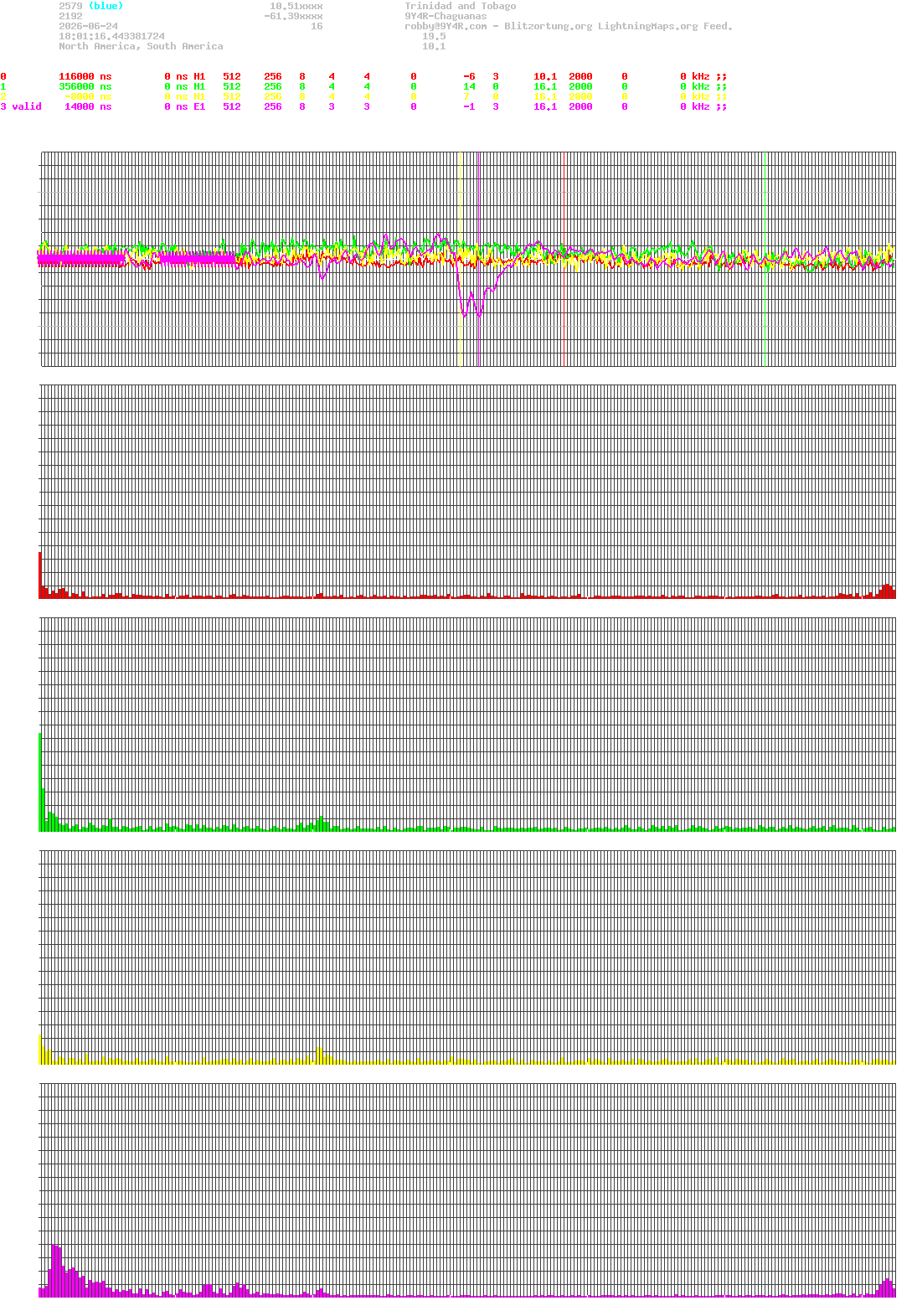
Task: Click the green "0 kHz" filter value
Action: coord(694,86)
